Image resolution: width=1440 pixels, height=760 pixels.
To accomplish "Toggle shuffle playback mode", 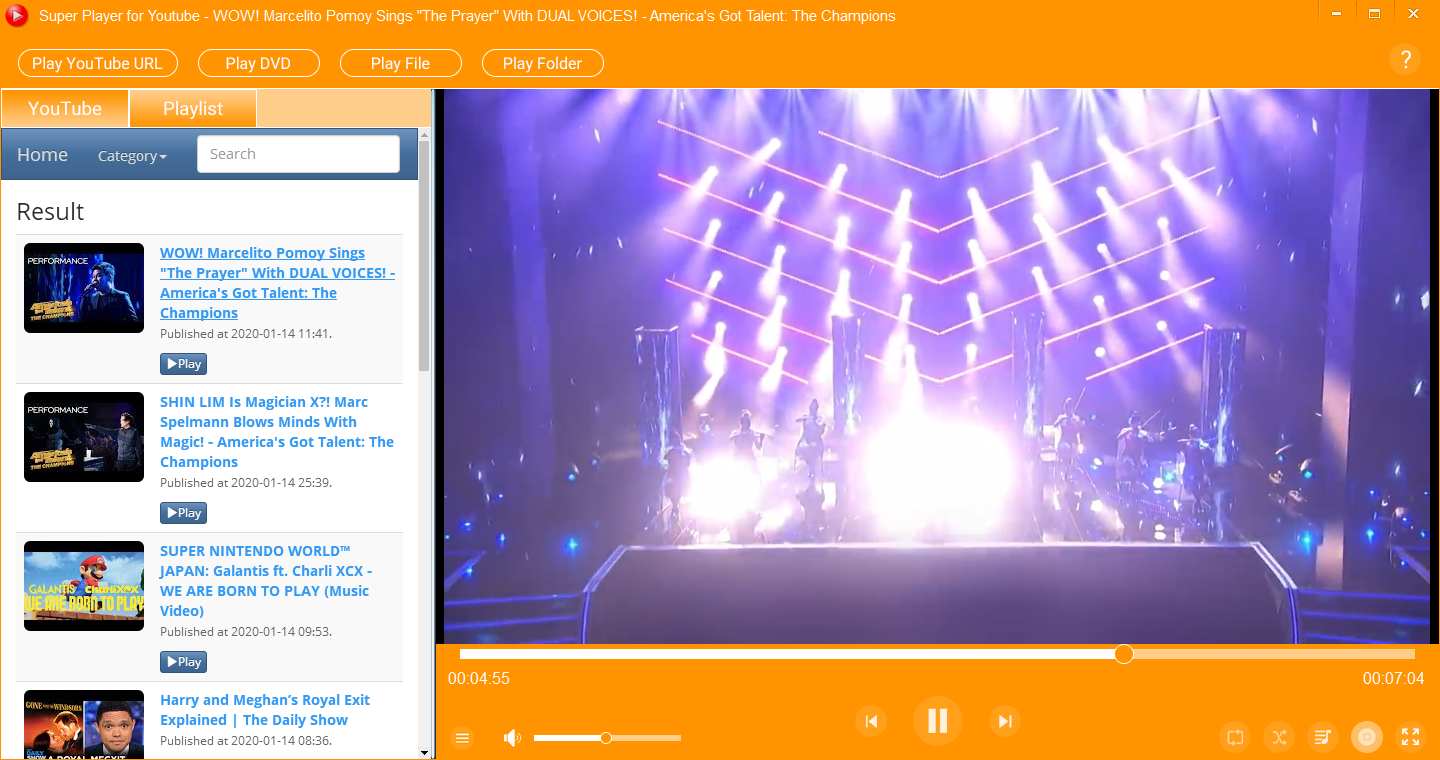I will (1279, 738).
